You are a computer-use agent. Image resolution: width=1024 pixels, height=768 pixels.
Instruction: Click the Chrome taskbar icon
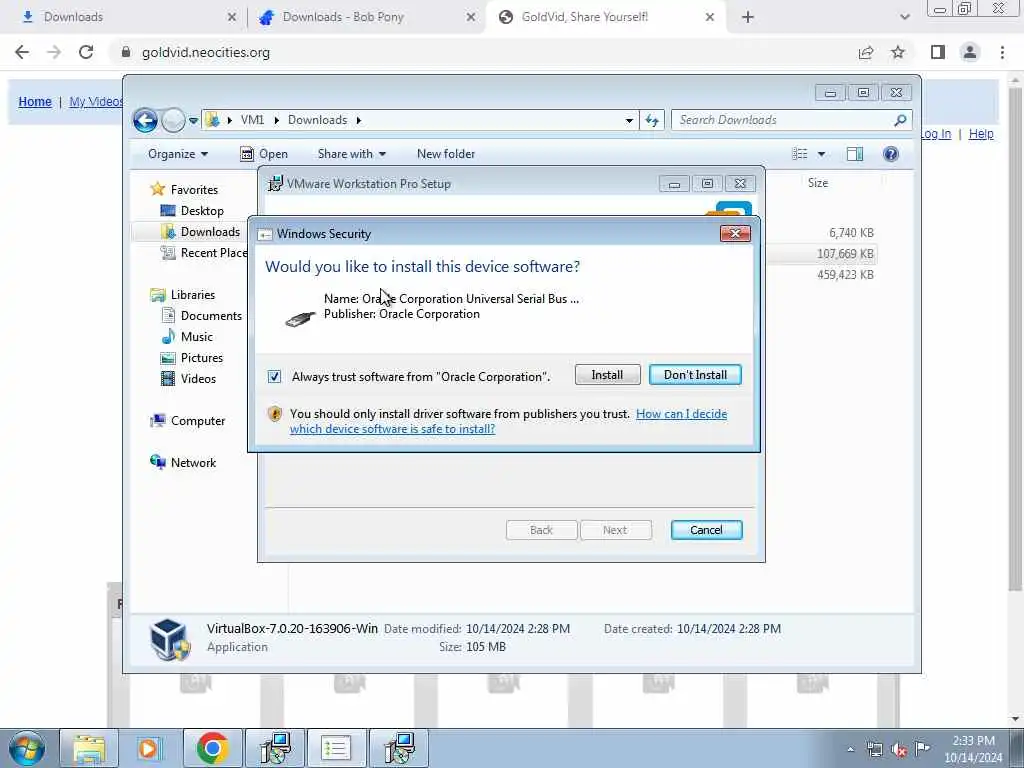tap(212, 748)
